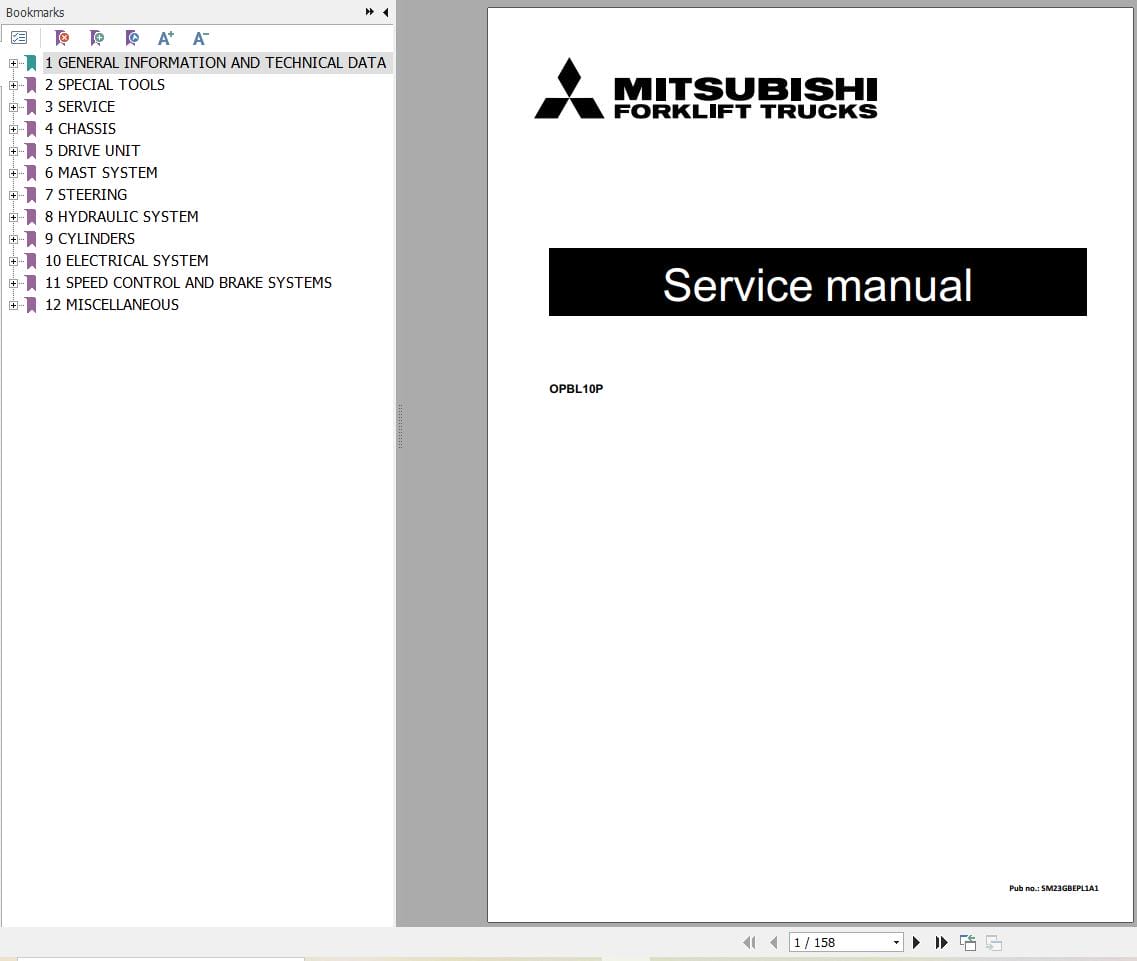The image size is (1137, 961).
Task: Select the 12 MISCELLANEOUS bookmark
Action: click(112, 304)
